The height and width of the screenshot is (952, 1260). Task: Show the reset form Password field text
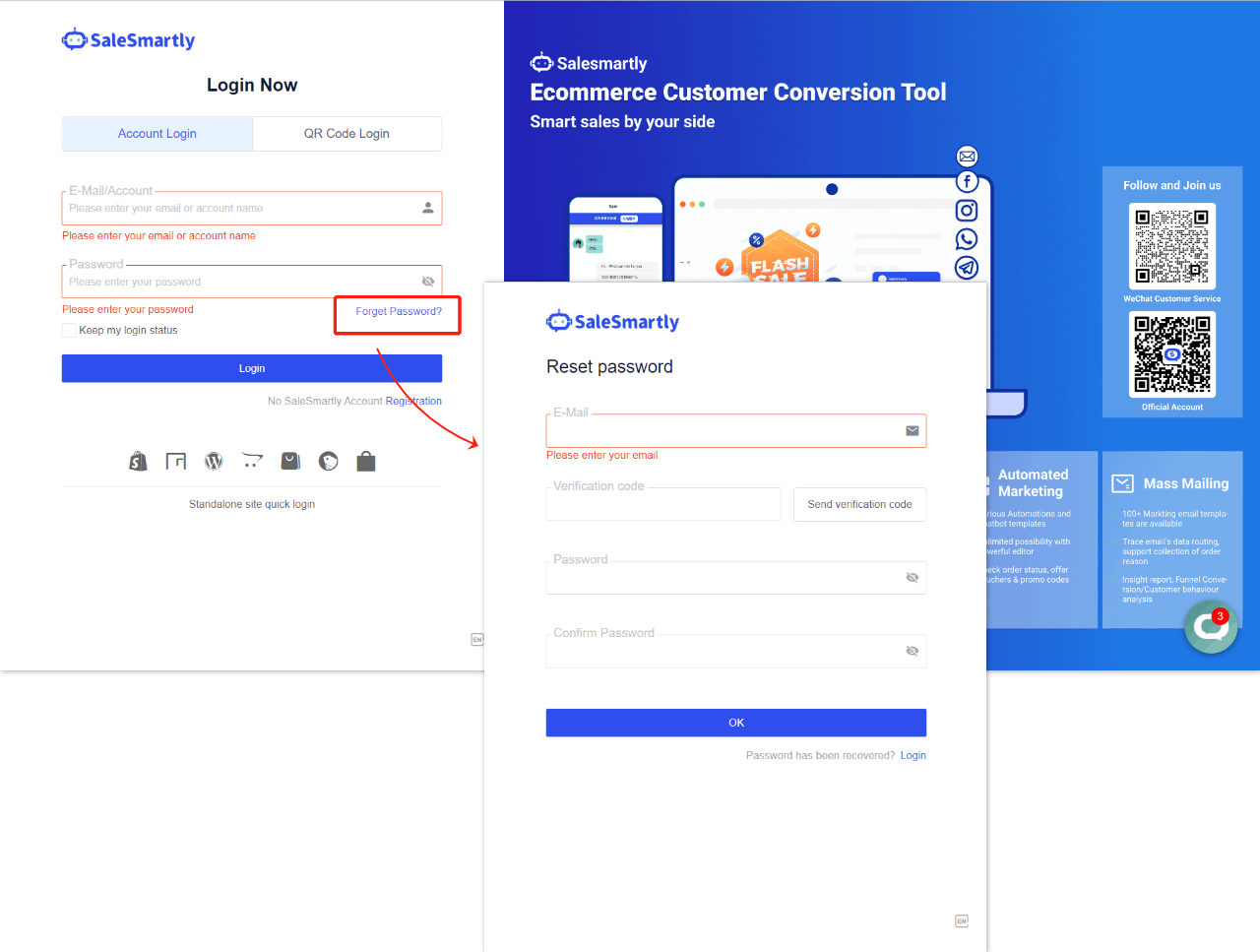pos(913,578)
